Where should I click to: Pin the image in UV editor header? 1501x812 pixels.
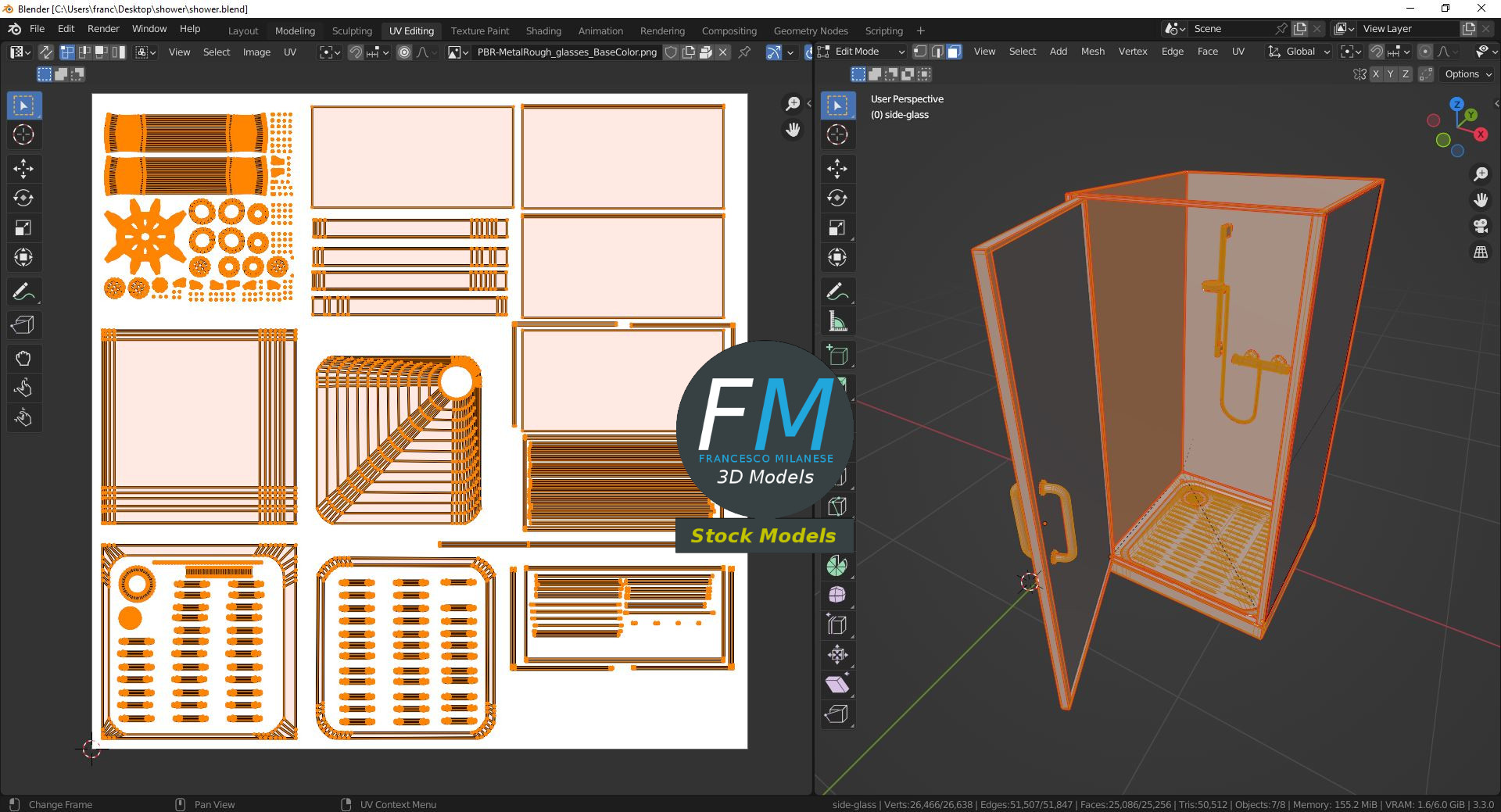(744, 52)
